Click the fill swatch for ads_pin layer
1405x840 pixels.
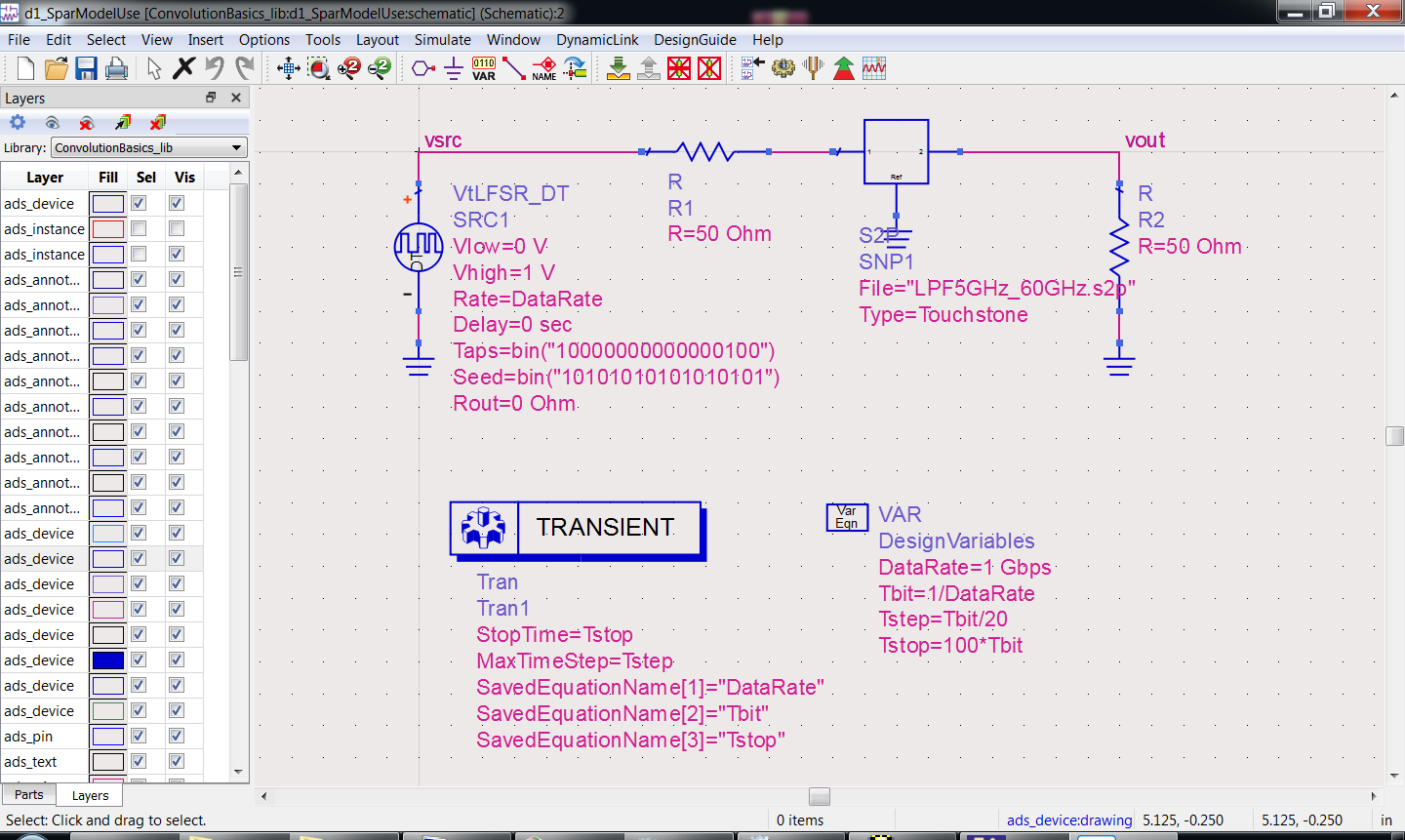click(x=107, y=737)
